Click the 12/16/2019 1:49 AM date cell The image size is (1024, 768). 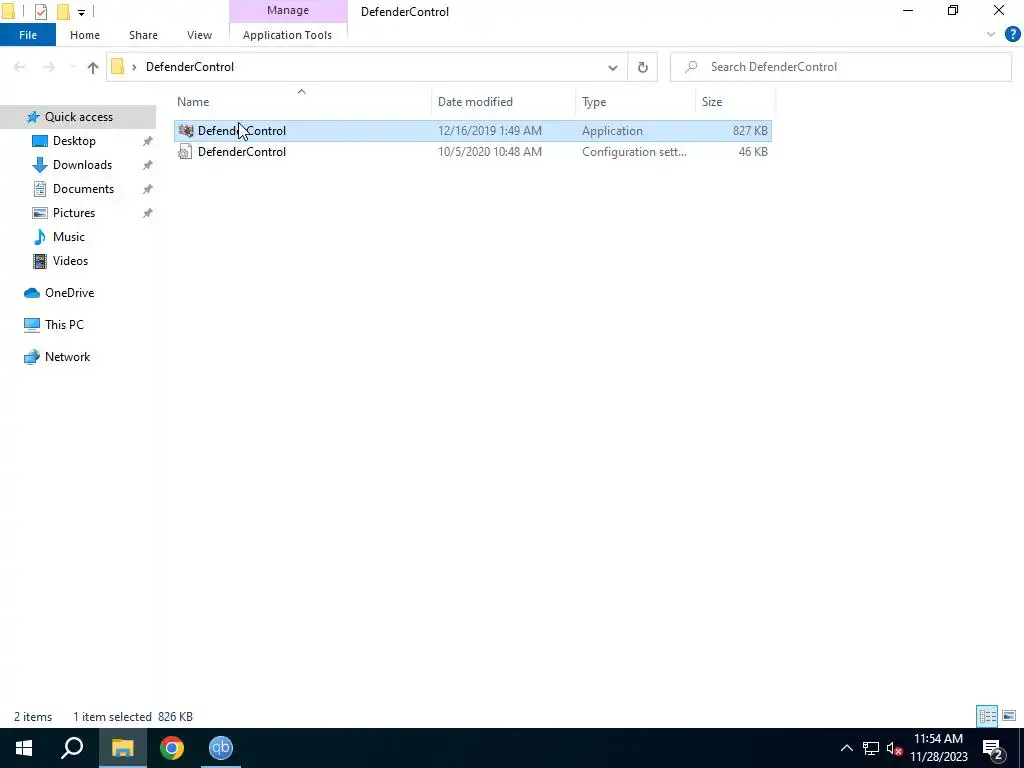click(490, 131)
